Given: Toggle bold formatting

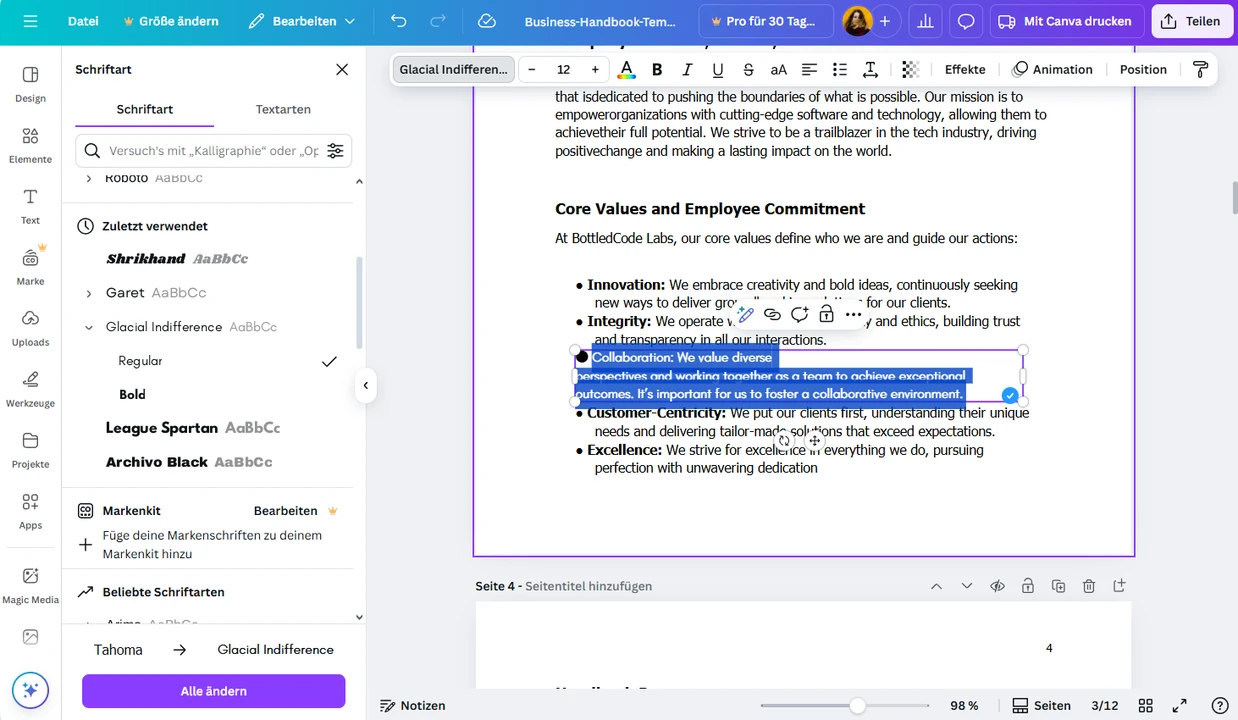Looking at the screenshot, I should [x=657, y=69].
